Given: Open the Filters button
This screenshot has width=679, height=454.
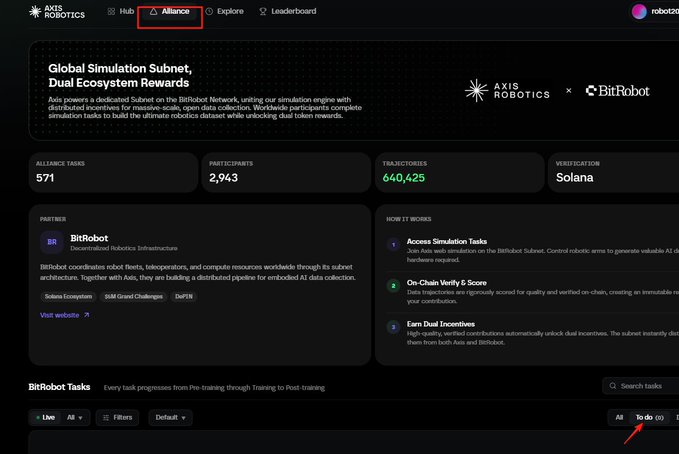Looking at the screenshot, I should coord(117,418).
